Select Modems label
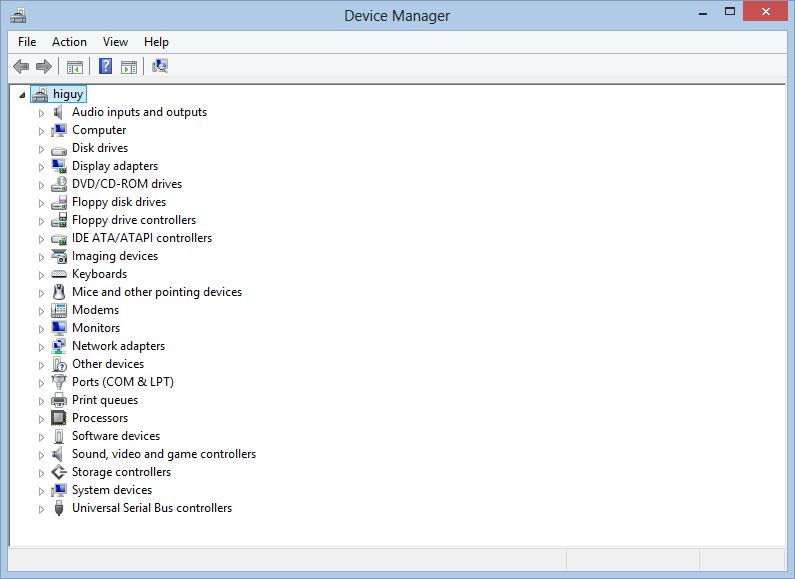This screenshot has height=579, width=795. pos(95,310)
